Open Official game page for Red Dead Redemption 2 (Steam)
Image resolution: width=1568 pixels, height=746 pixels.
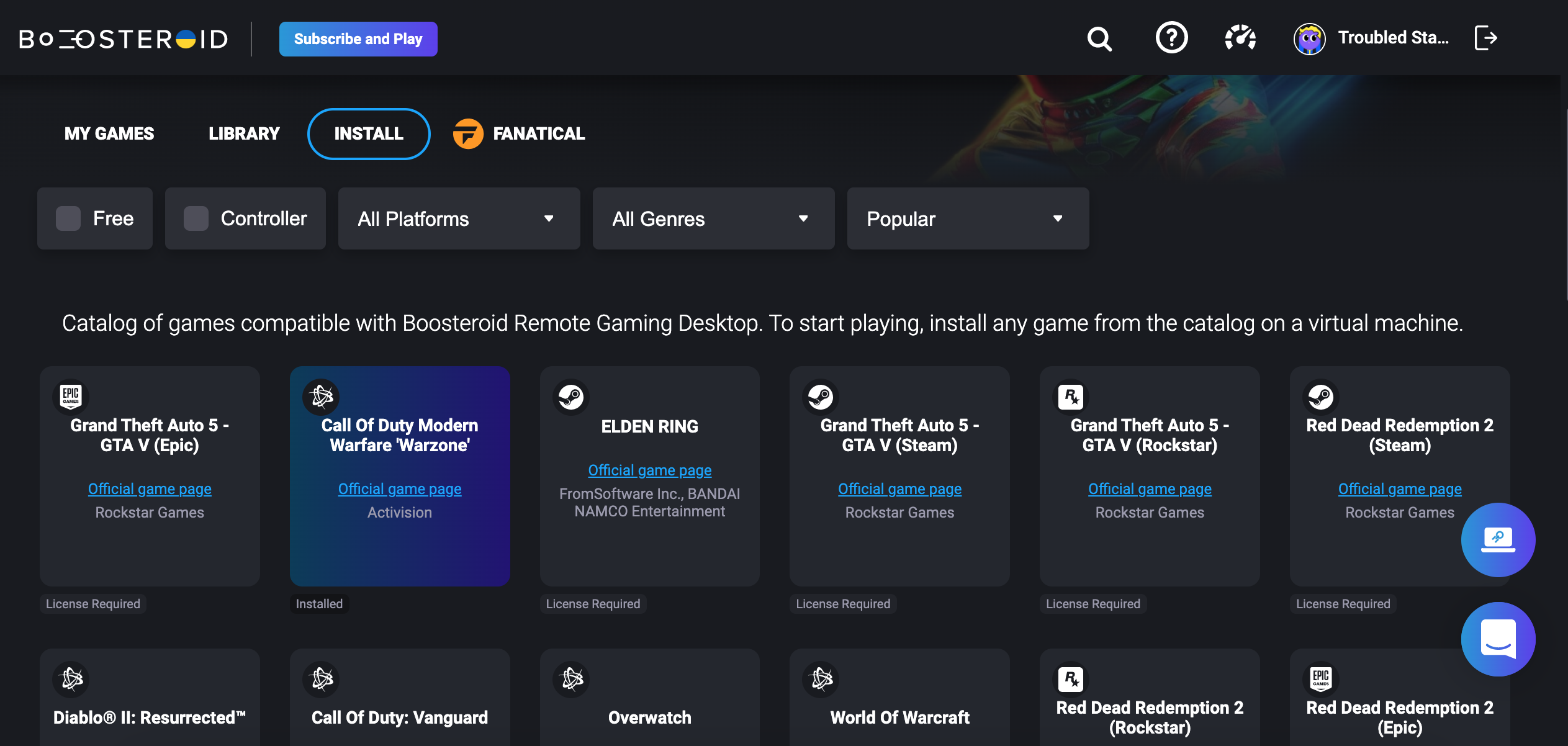[1400, 489]
